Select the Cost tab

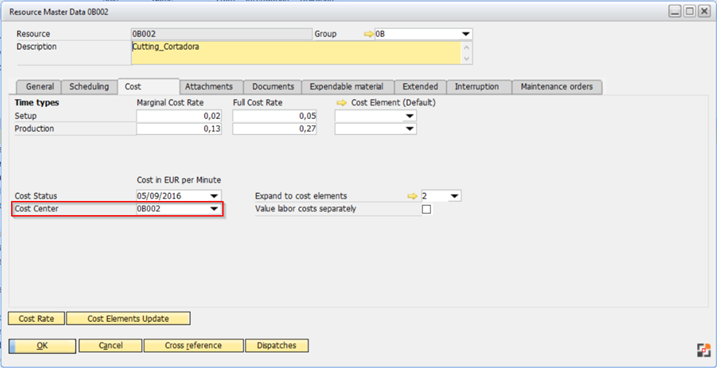(x=149, y=86)
